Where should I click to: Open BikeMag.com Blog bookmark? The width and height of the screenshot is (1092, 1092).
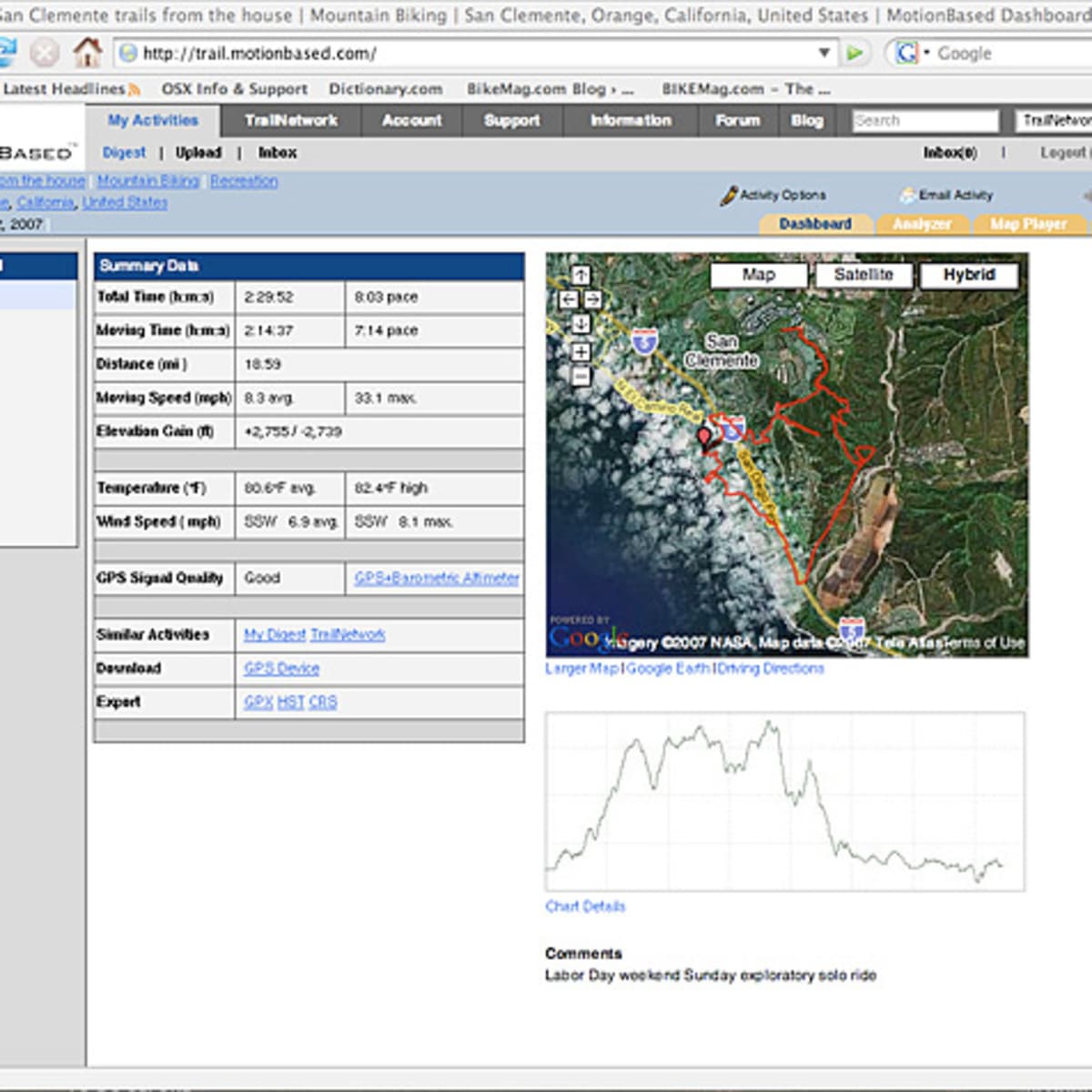tap(550, 89)
